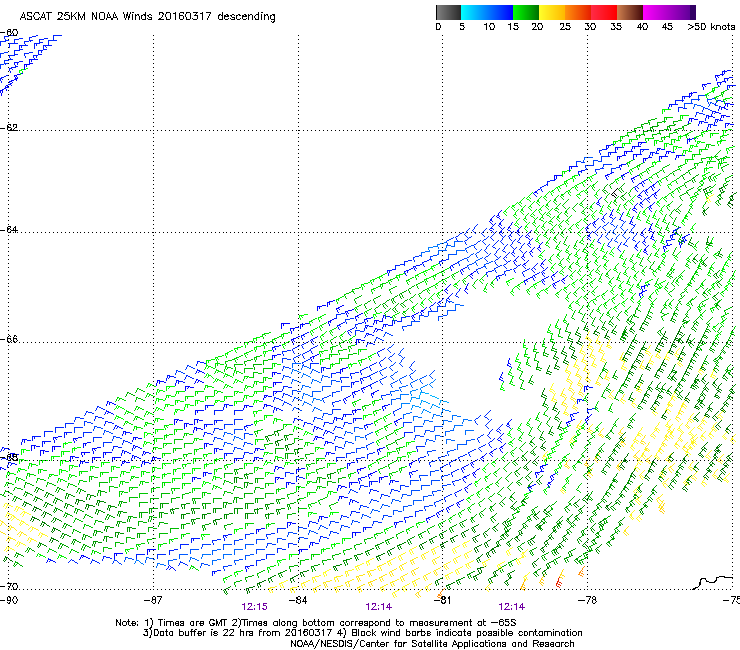Image resolution: width=740 pixels, height=650 pixels.
Task: Click the lone black contaminated wind barb
Action: (x=615, y=192)
